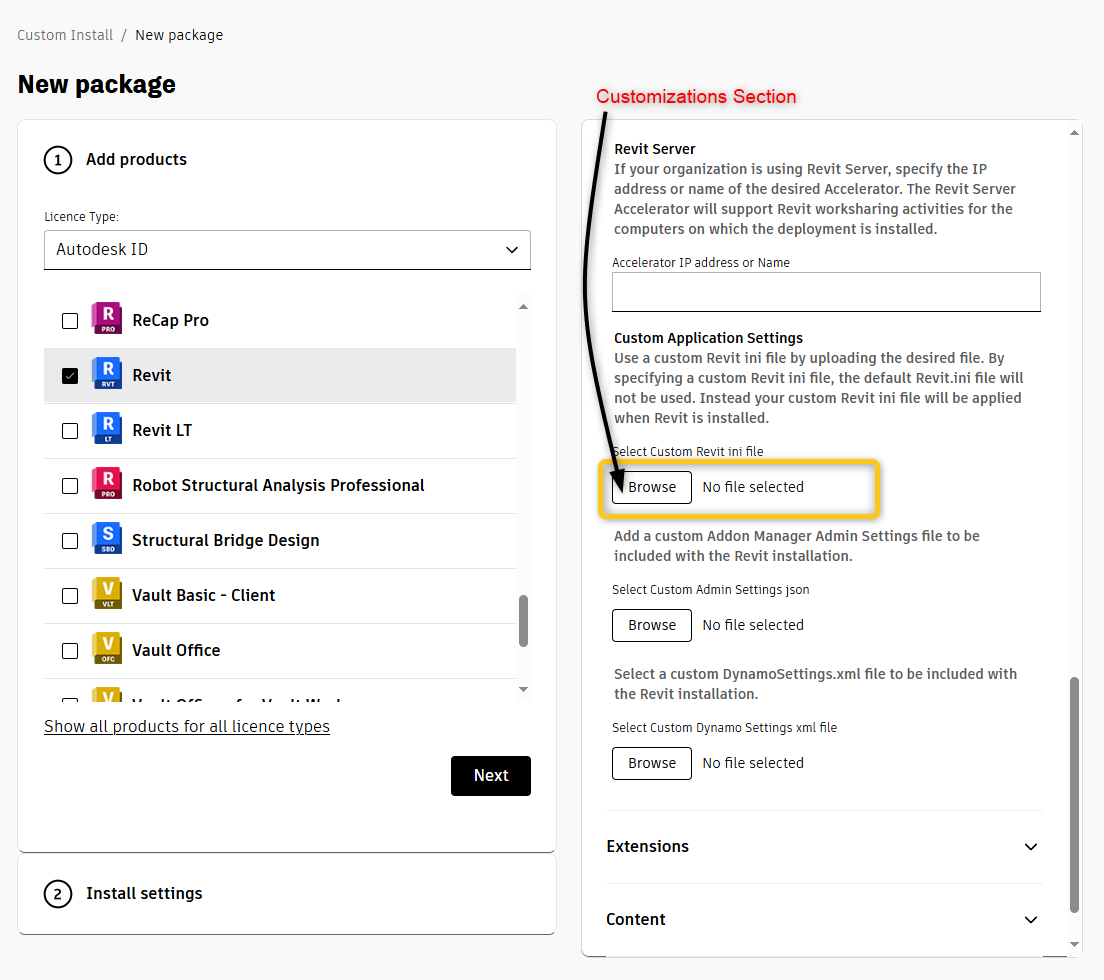
Task: Enable the Revit LT checkbox
Action: click(x=70, y=430)
